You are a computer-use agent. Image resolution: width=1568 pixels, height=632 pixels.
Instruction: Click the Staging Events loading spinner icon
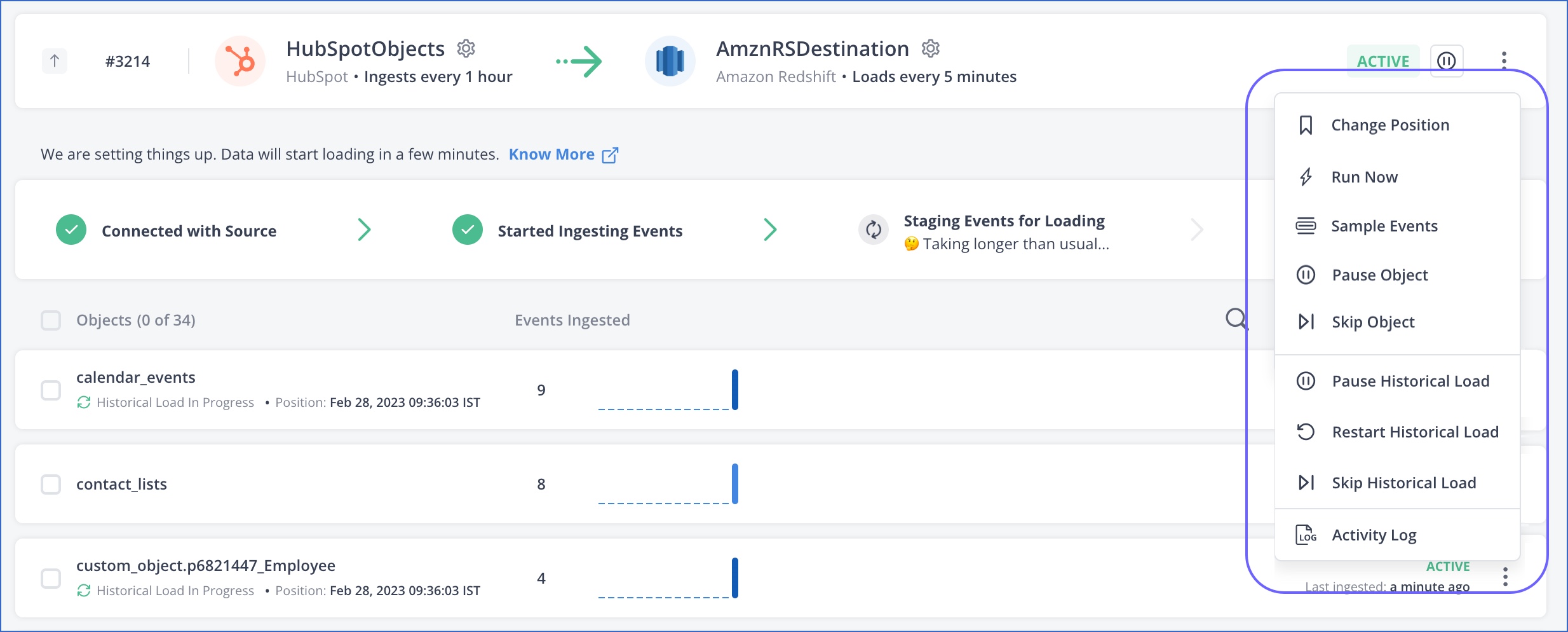click(x=874, y=230)
